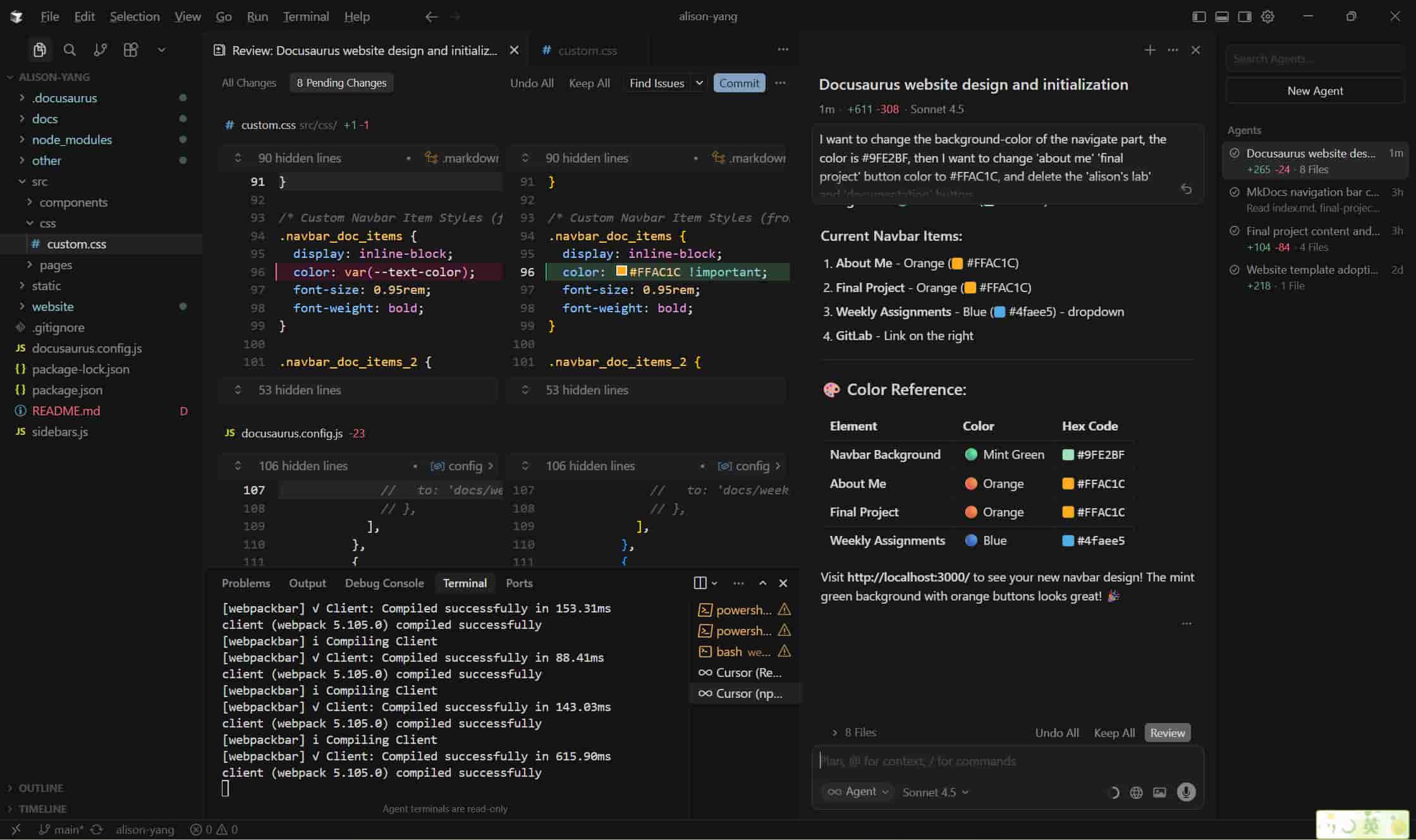The image size is (1416, 840).
Task: Open the Find Issues dropdown arrow
Action: click(x=699, y=83)
